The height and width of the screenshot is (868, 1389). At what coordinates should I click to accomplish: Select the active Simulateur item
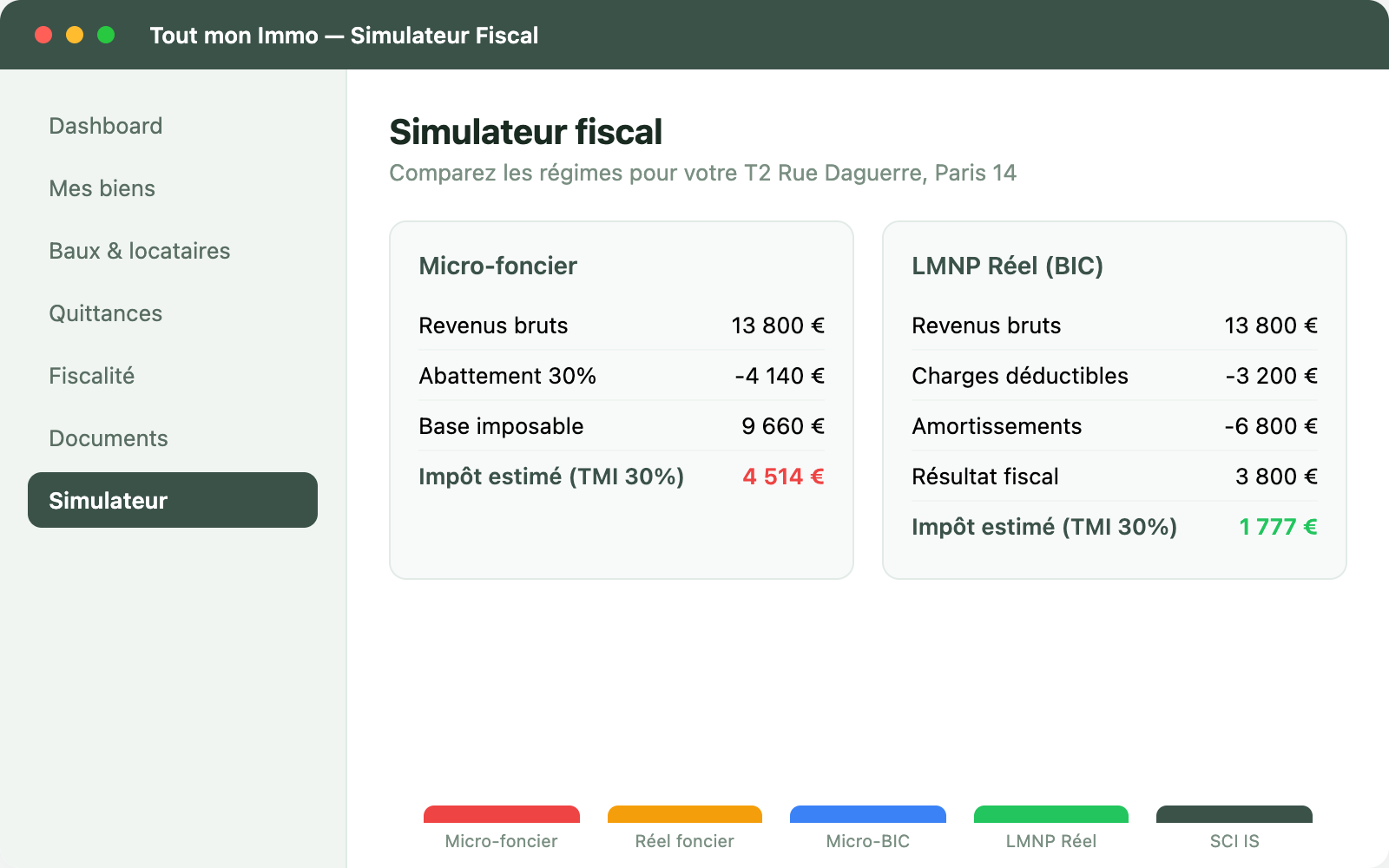(173, 500)
